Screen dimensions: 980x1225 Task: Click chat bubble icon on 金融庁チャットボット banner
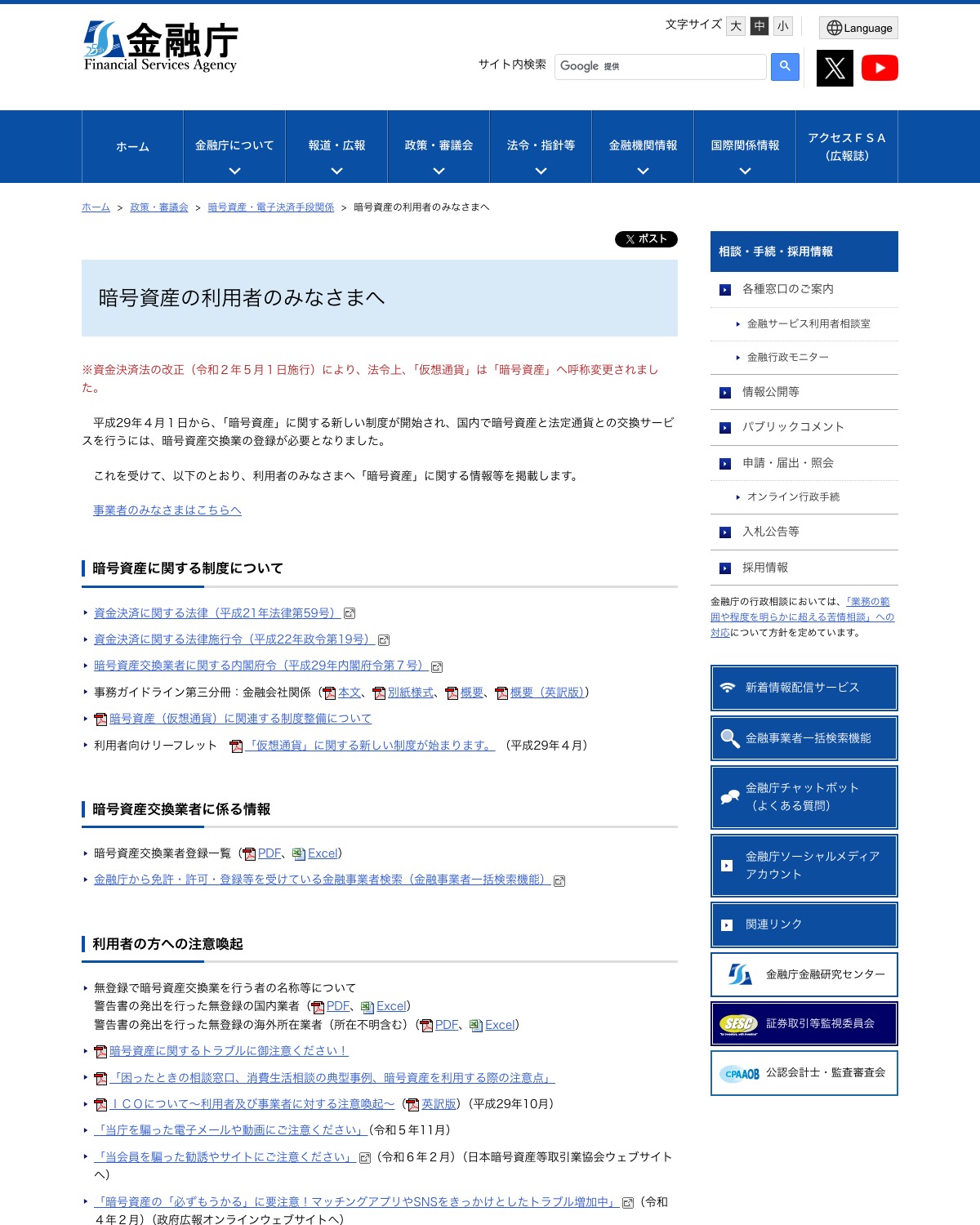click(729, 797)
